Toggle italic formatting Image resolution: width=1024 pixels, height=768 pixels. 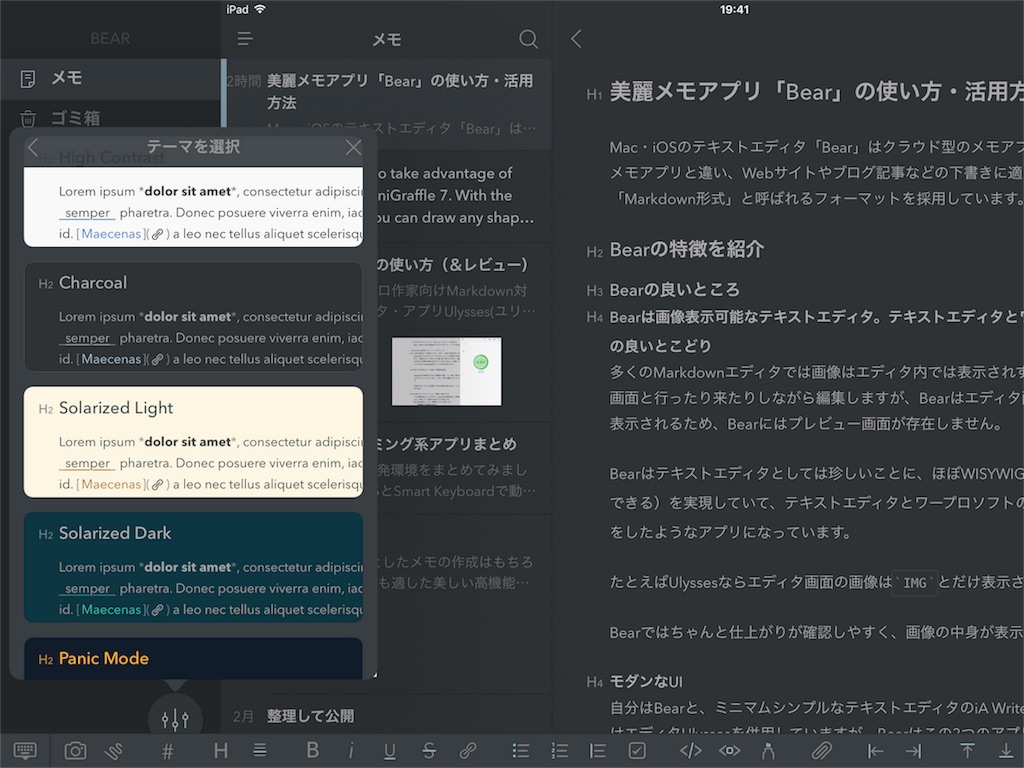(351, 750)
